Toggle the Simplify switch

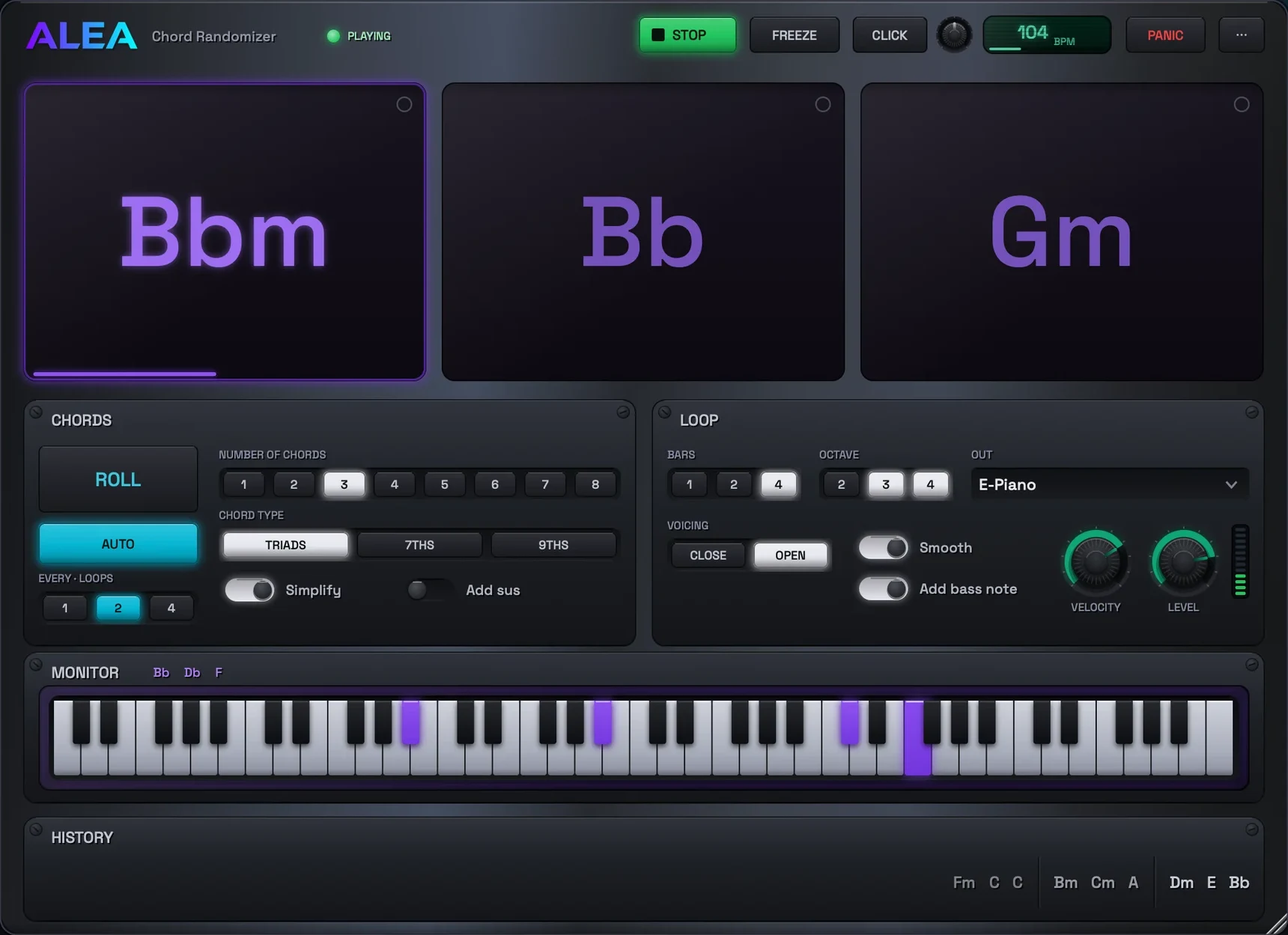[x=249, y=590]
